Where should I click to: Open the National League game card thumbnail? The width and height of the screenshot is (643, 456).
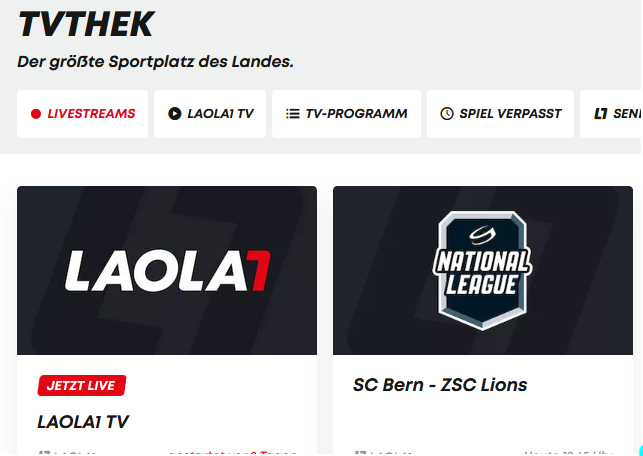[483, 271]
